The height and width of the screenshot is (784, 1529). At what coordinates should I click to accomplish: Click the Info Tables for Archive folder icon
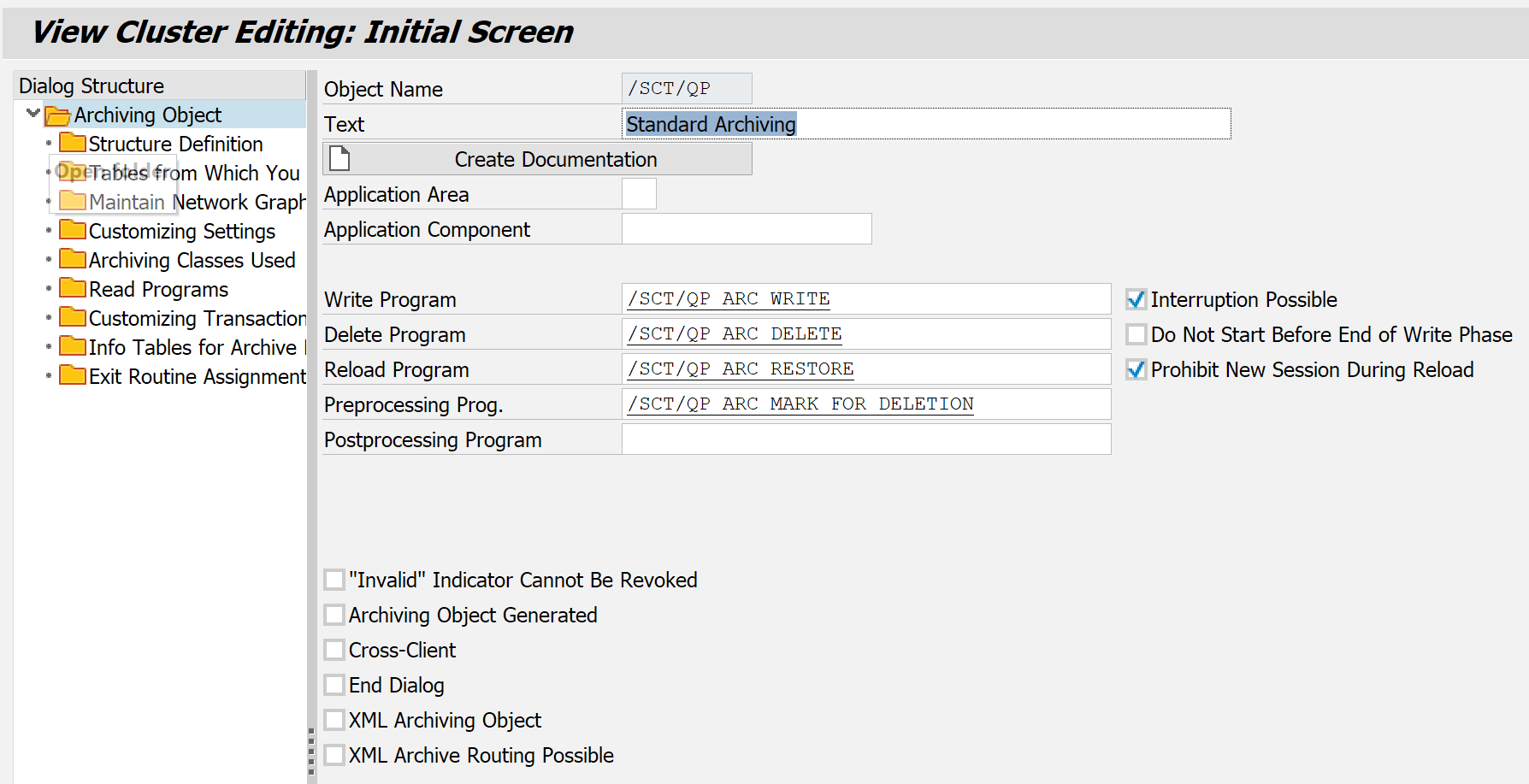(x=73, y=346)
